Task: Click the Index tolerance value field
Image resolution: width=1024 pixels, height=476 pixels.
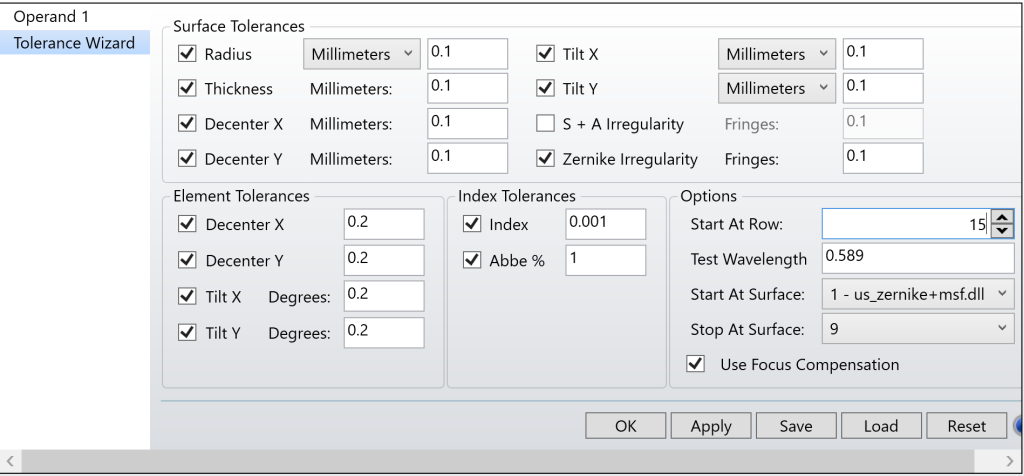Action: pos(604,225)
